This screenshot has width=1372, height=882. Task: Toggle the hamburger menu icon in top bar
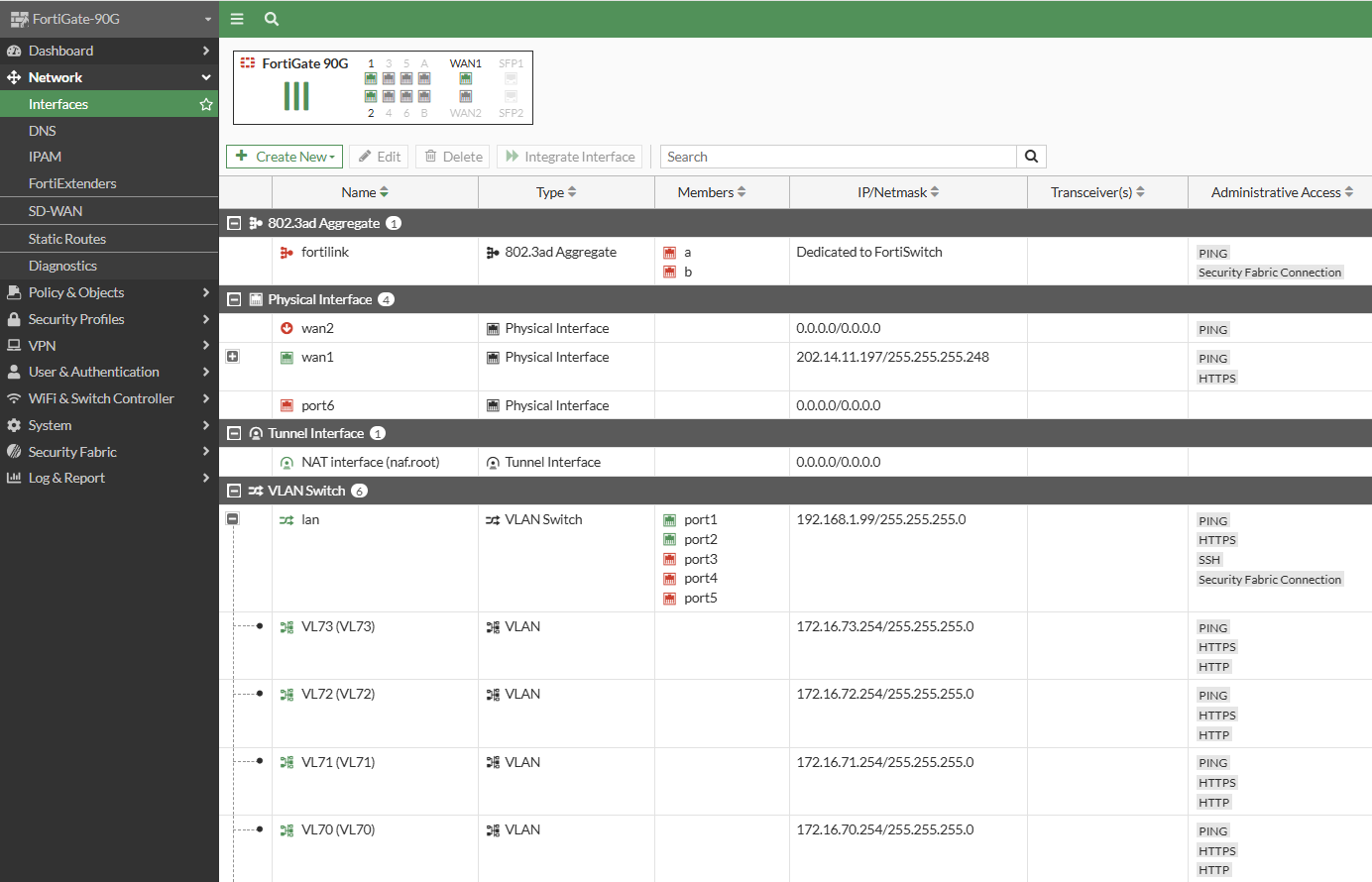point(237,19)
